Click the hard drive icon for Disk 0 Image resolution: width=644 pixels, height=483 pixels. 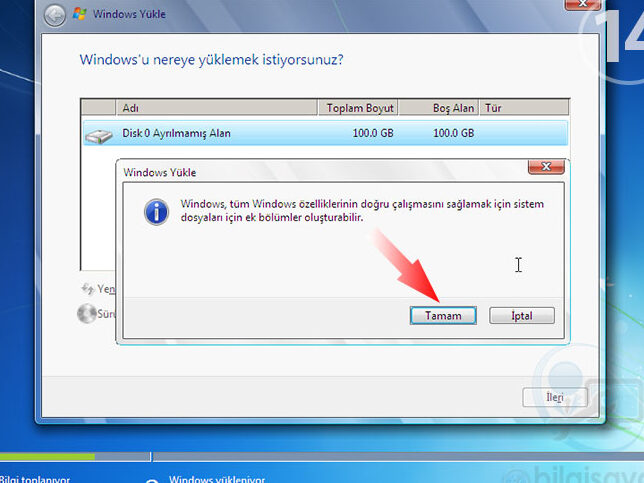(x=99, y=134)
